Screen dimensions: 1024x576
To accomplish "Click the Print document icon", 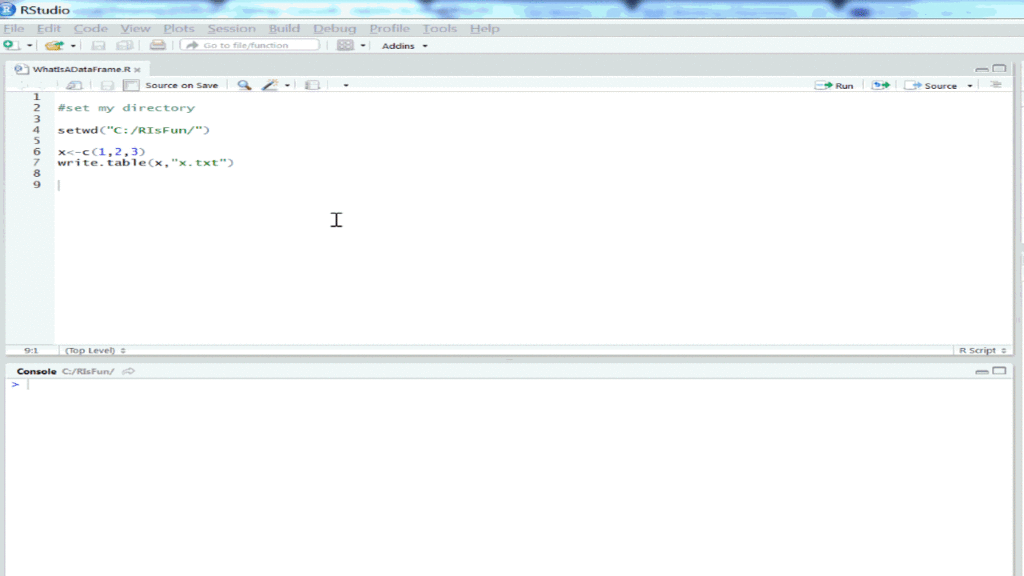I will pyautogui.click(x=157, y=45).
